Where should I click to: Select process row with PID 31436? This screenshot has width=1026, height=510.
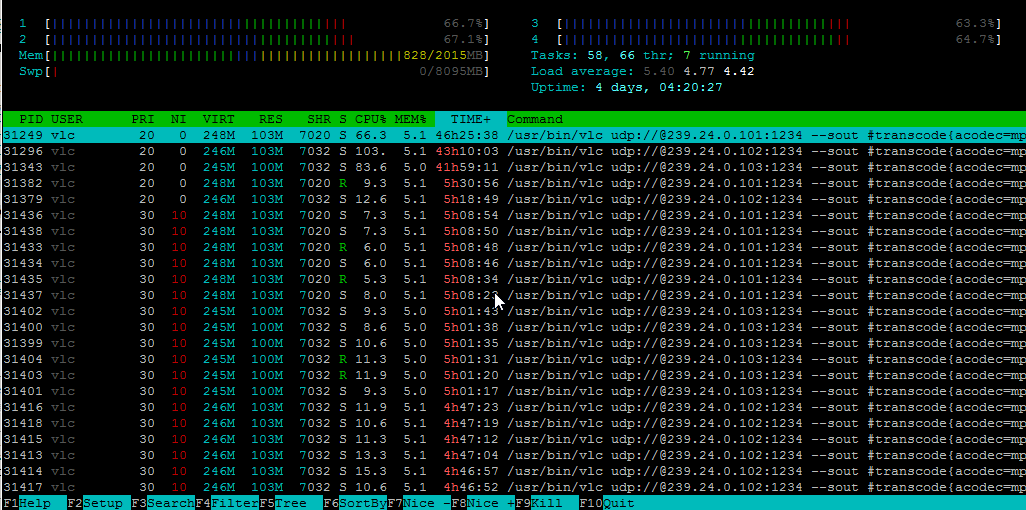pos(514,215)
